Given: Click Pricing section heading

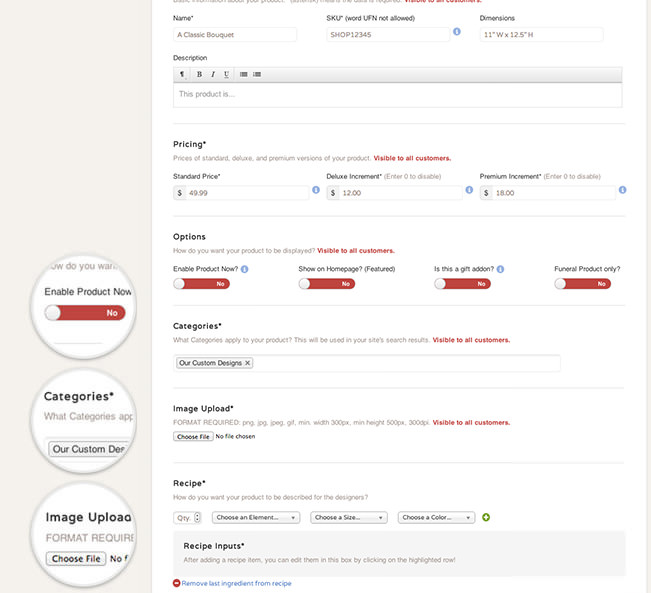Looking at the screenshot, I should point(190,144).
